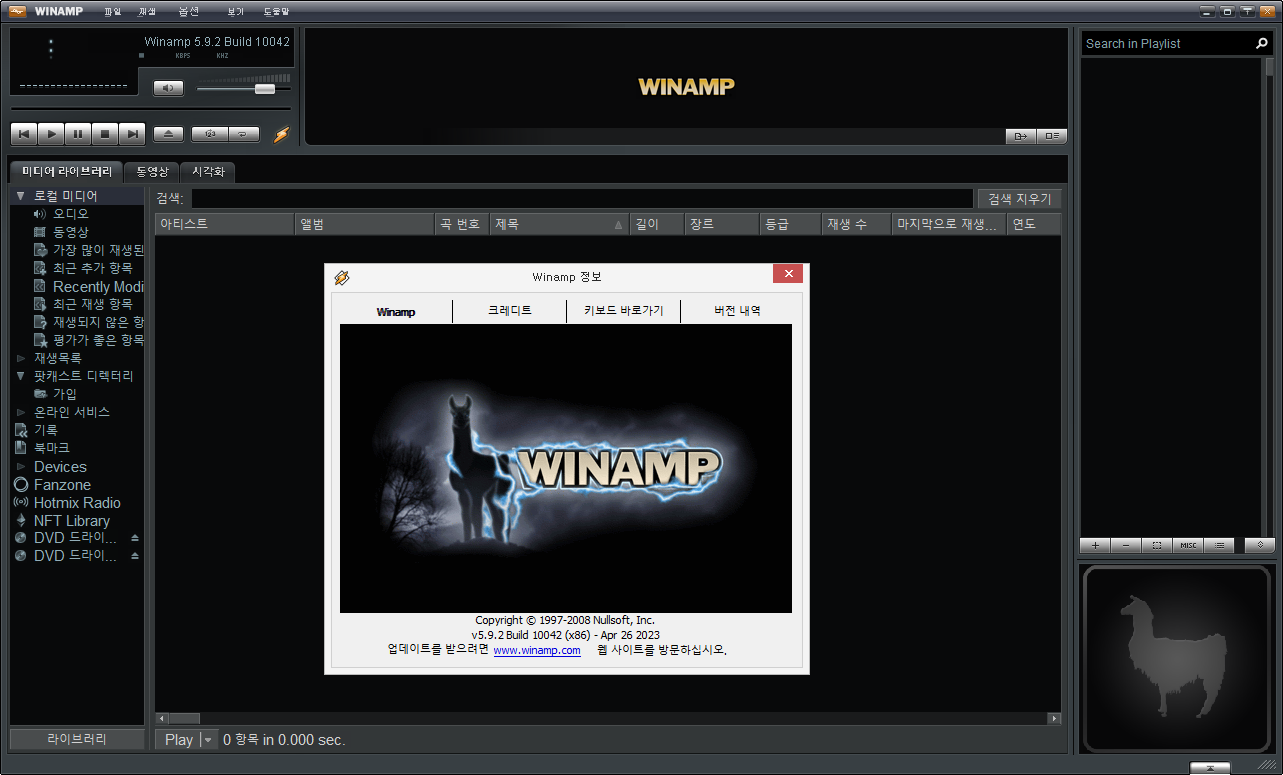The image size is (1283, 775).
Task: Pause the current track
Action: coord(78,134)
